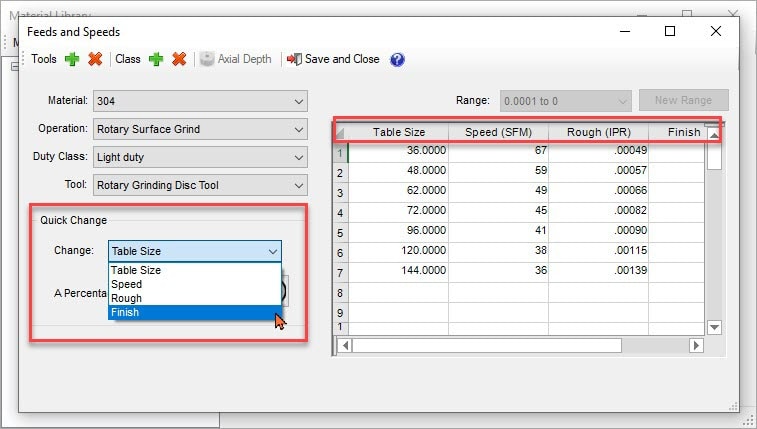Click the New Range button
The height and width of the screenshot is (429, 757).
click(x=683, y=101)
